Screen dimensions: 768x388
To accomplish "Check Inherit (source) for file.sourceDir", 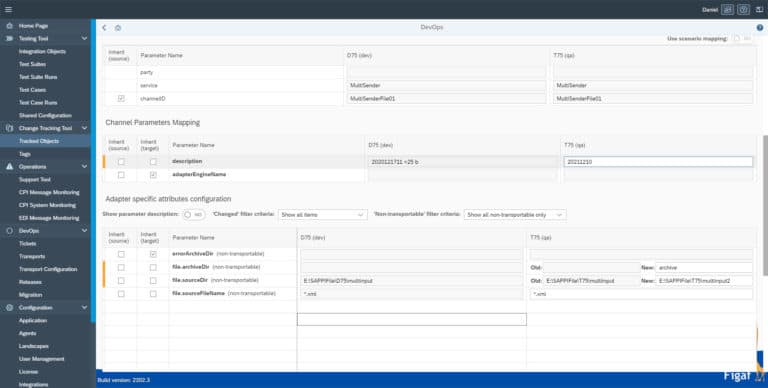I will (x=121, y=281).
